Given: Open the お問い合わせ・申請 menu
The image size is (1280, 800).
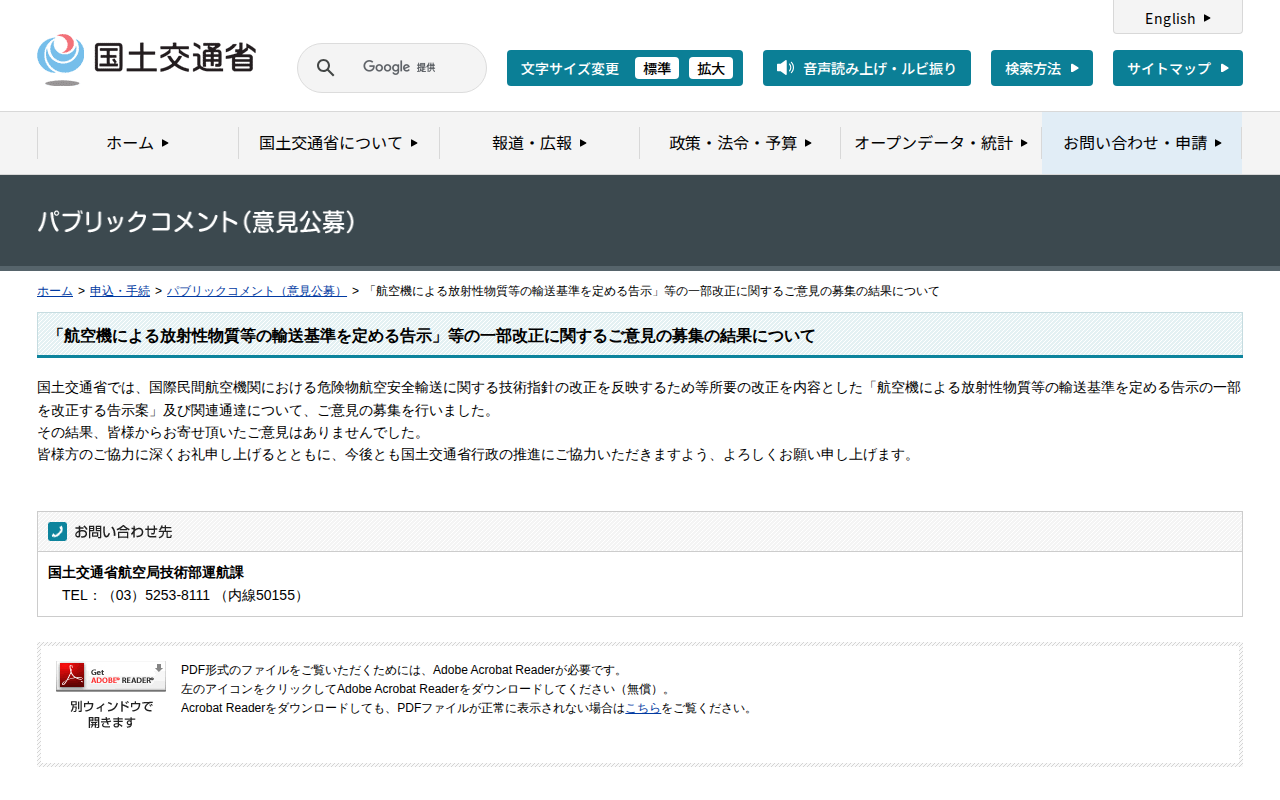Looking at the screenshot, I should [x=1142, y=143].
